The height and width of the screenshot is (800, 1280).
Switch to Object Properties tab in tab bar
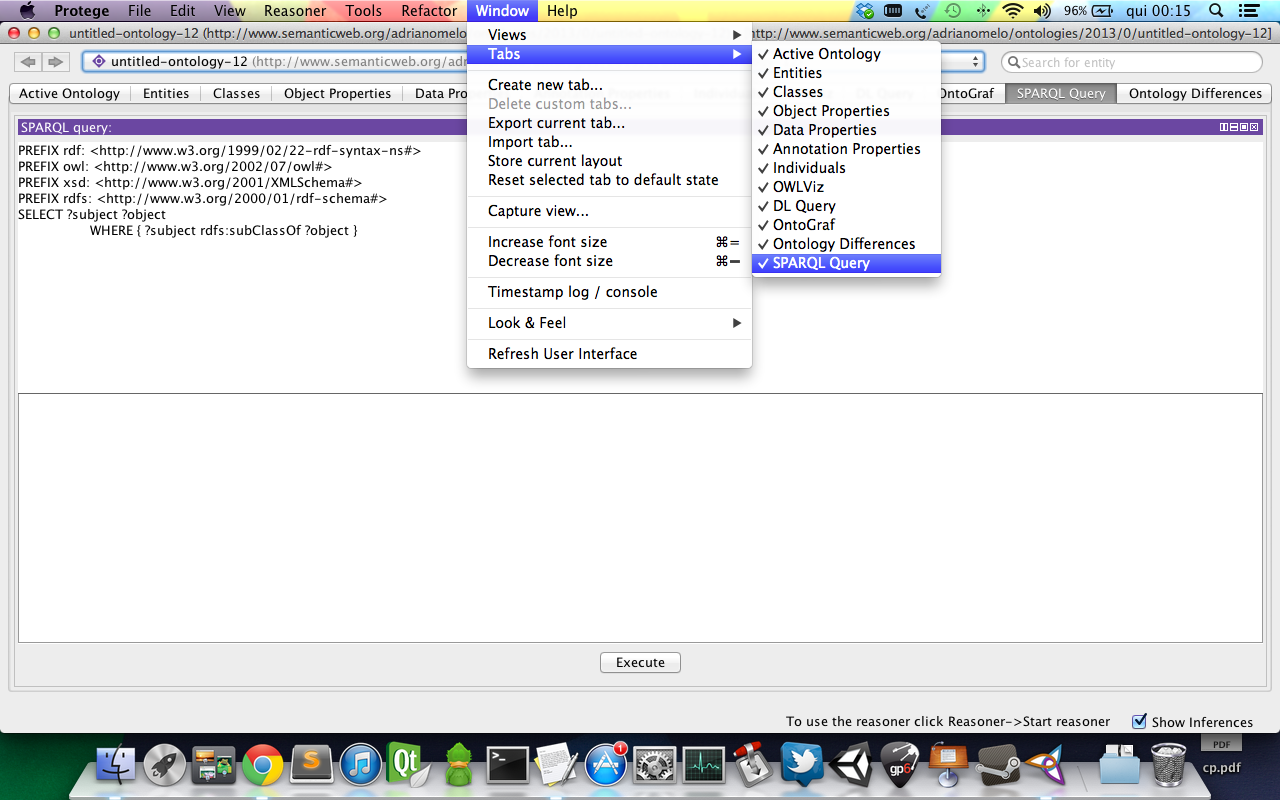pos(337,93)
